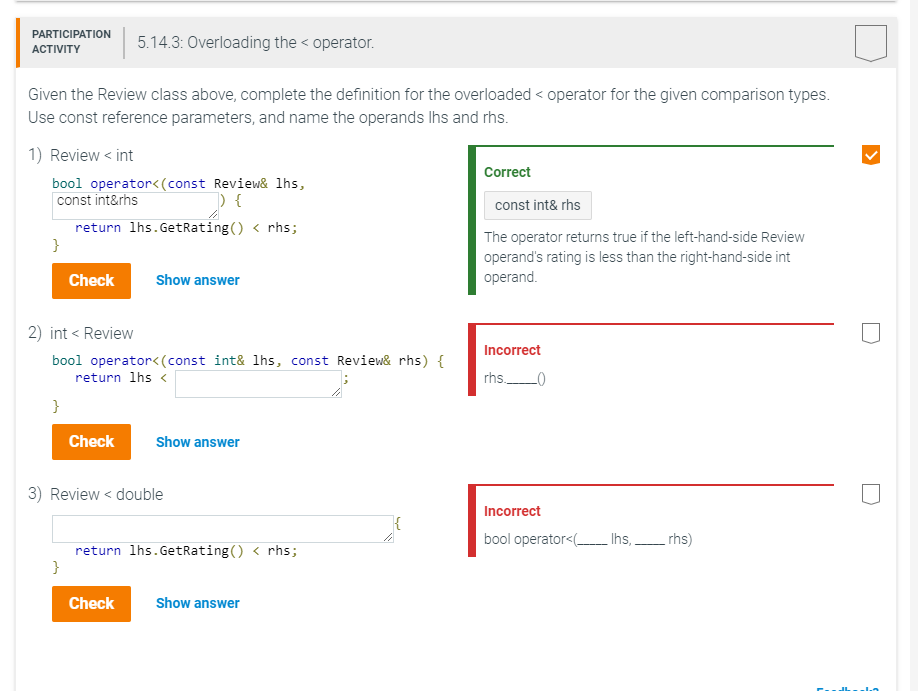The width and height of the screenshot is (918, 691).
Task: Click the resize handle of question 3's answer box
Action: pyautogui.click(x=388, y=536)
